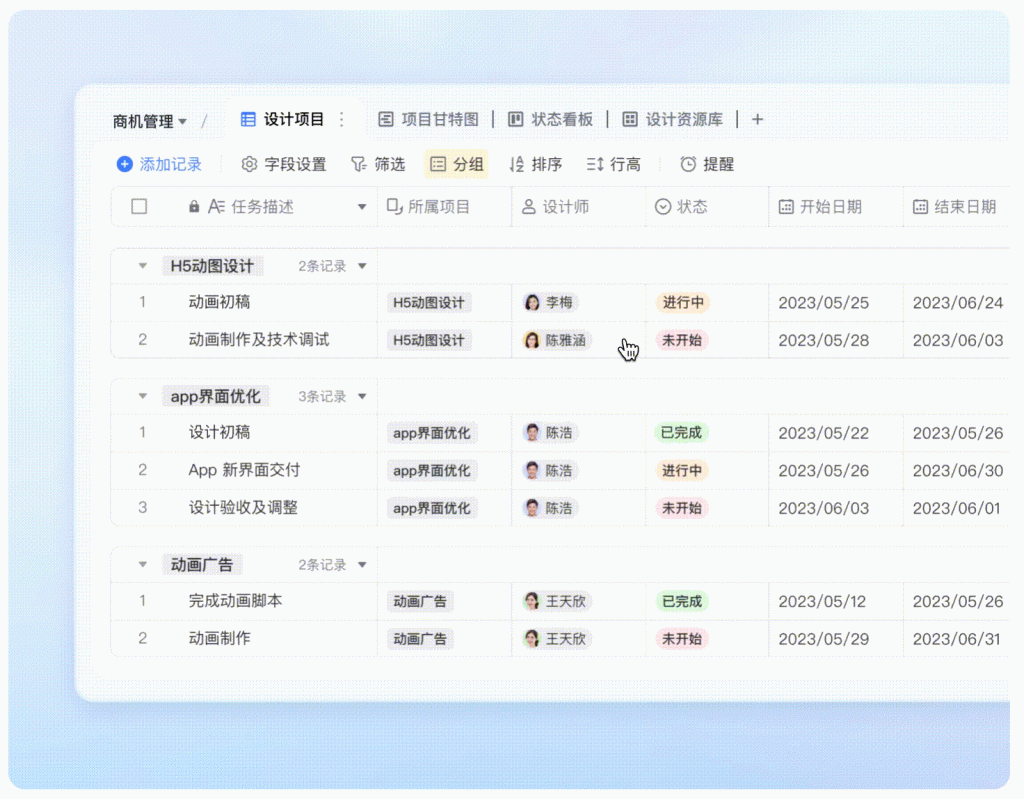Click the 排序 sort icon
The image size is (1024, 799).
click(x=516, y=164)
